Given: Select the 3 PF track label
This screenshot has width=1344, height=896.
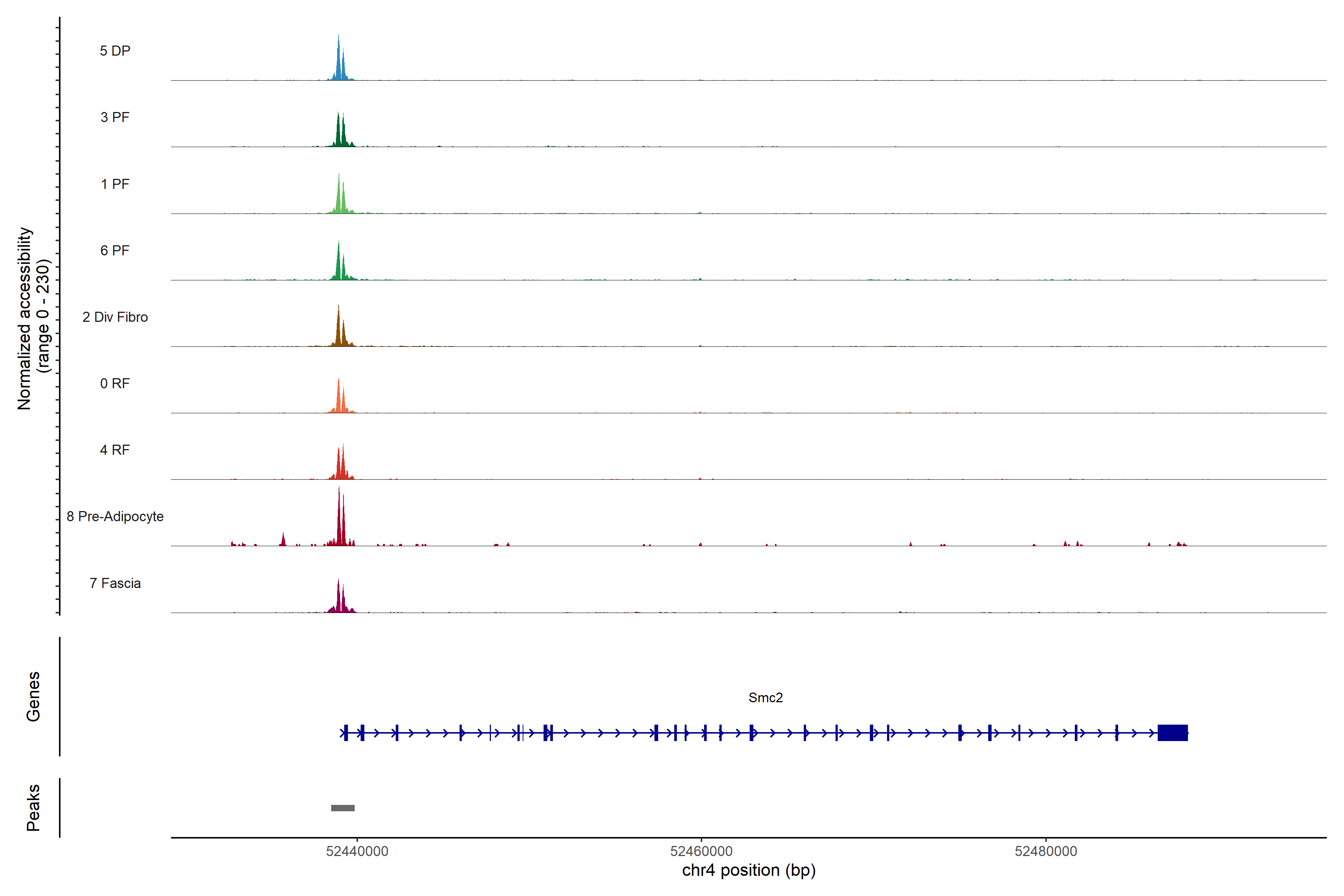Looking at the screenshot, I should coord(115,117).
